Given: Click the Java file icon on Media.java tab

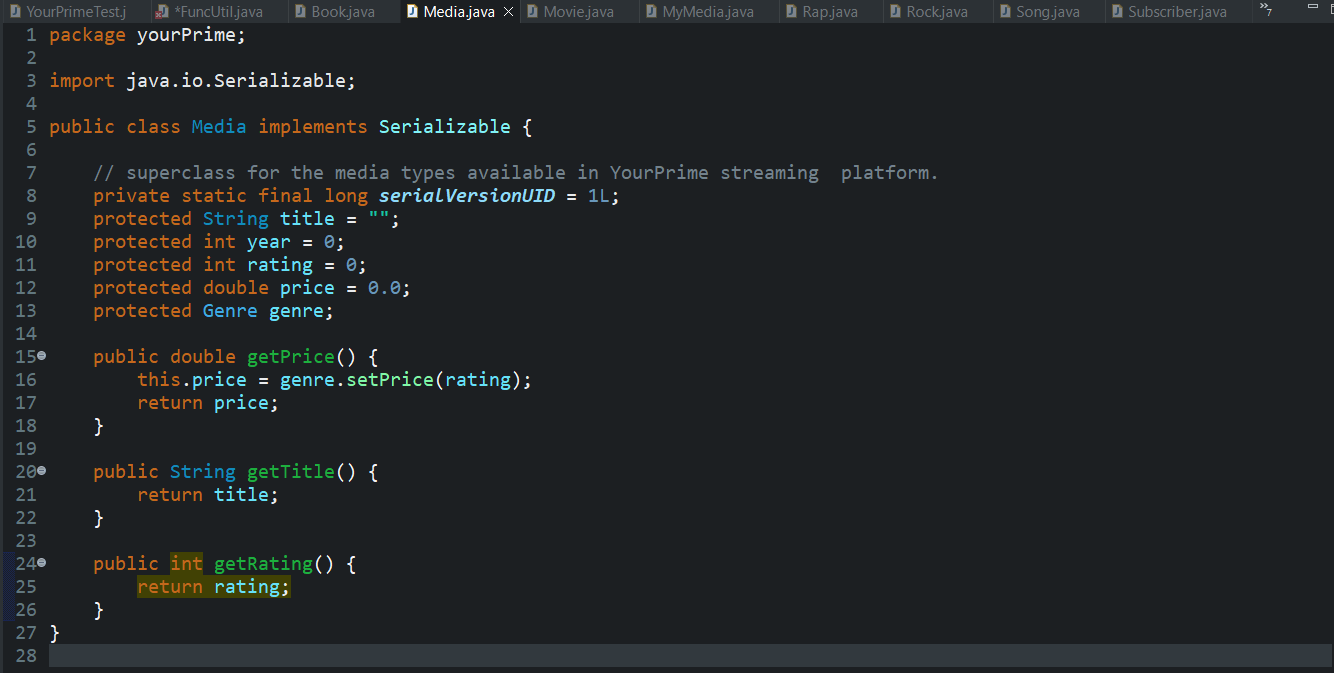Looking at the screenshot, I should [x=414, y=11].
